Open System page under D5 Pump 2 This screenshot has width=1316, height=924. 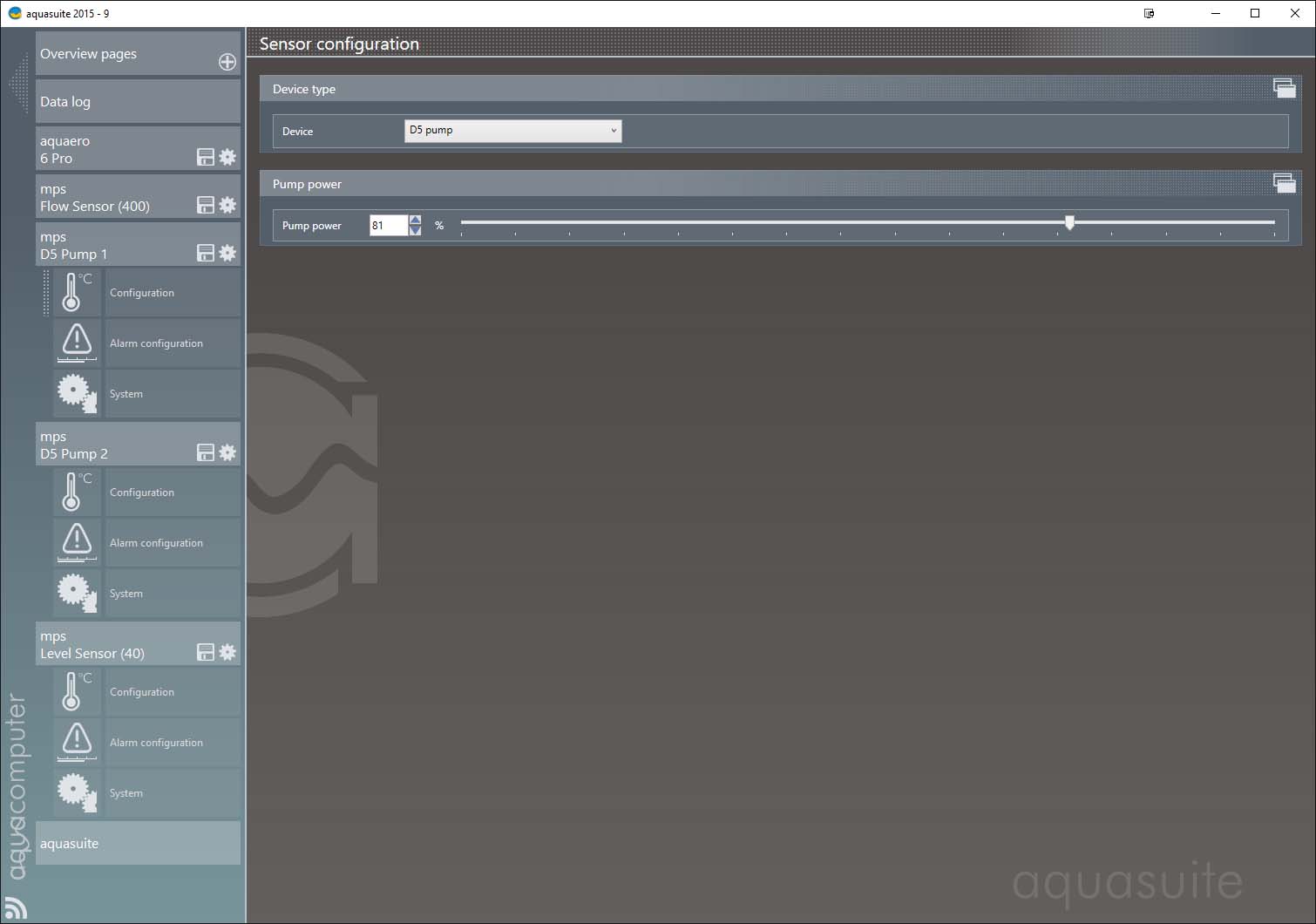pos(173,594)
